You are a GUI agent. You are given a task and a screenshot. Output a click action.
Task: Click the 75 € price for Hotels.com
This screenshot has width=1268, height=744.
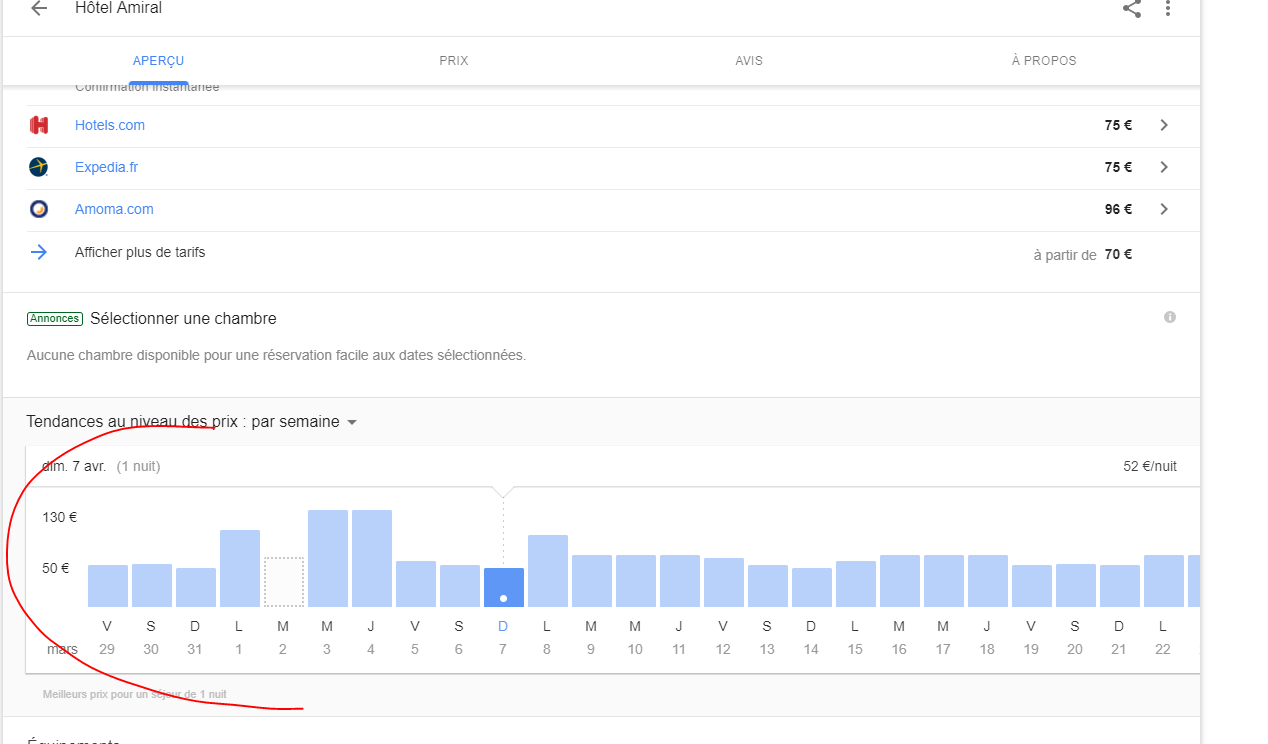click(x=1118, y=125)
